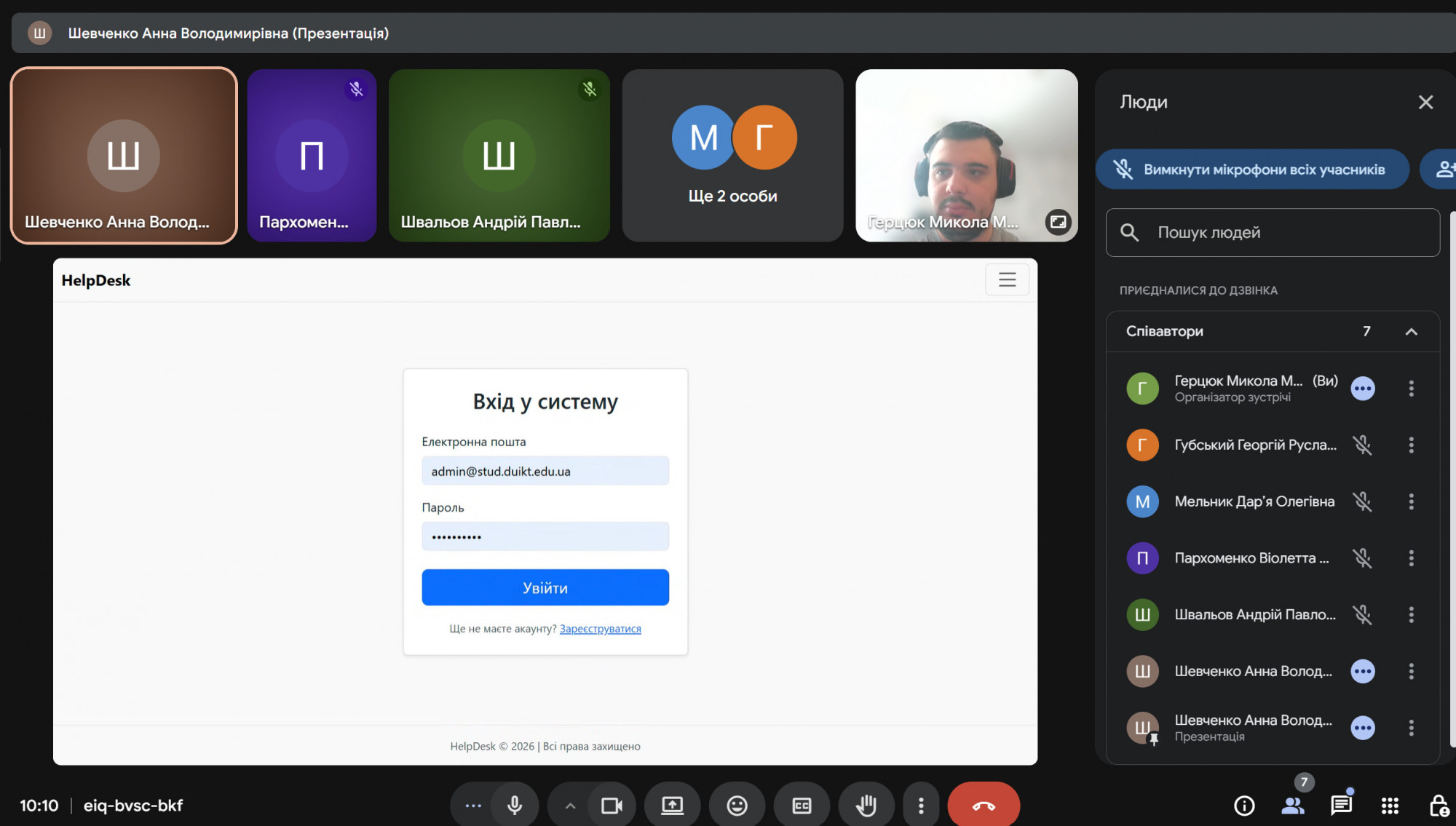This screenshot has height=826, width=1456.
Task: Open the HelpDesk hamburger menu
Action: pyautogui.click(x=1007, y=279)
